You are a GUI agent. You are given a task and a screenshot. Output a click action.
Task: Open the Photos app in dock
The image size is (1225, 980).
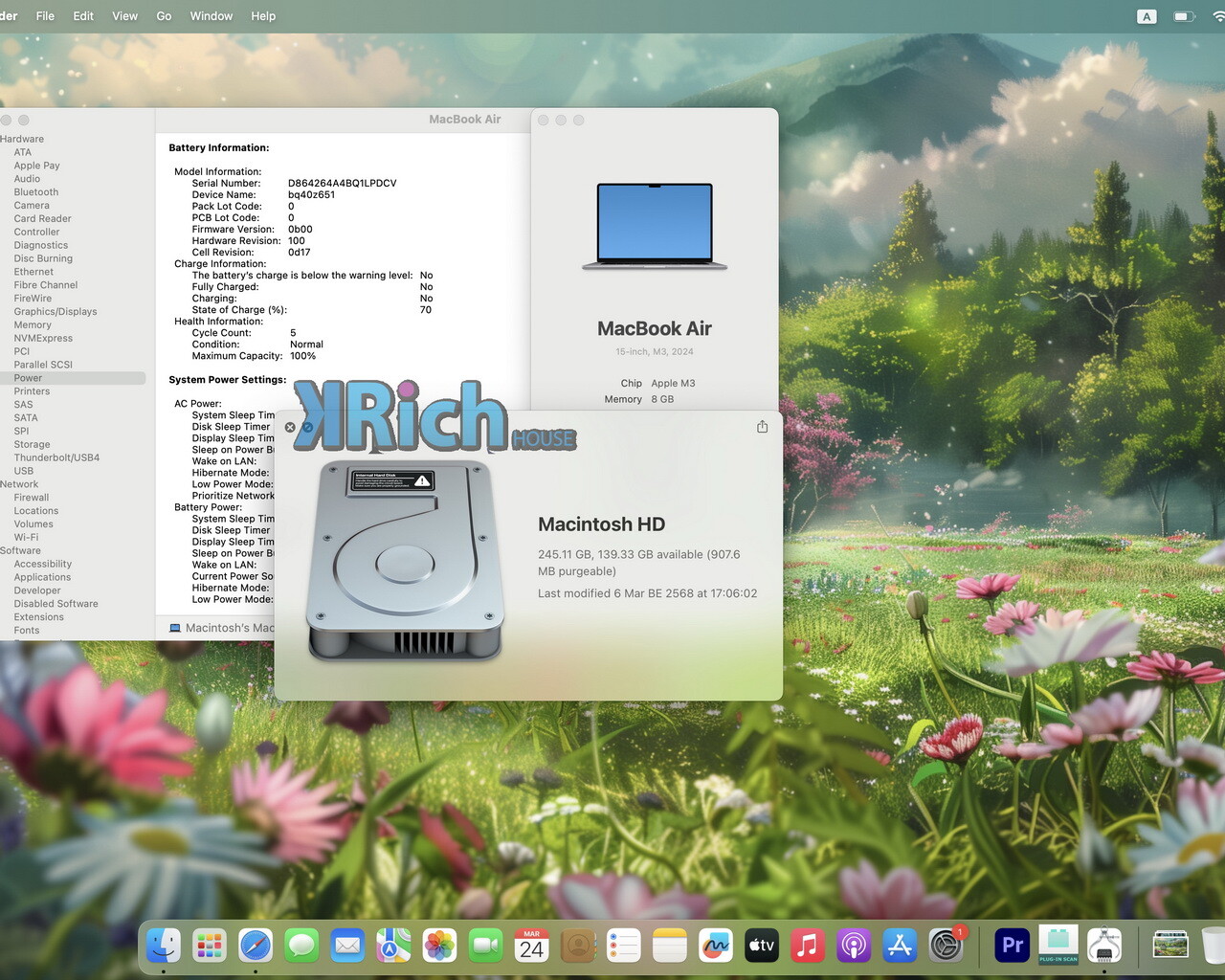[439, 946]
